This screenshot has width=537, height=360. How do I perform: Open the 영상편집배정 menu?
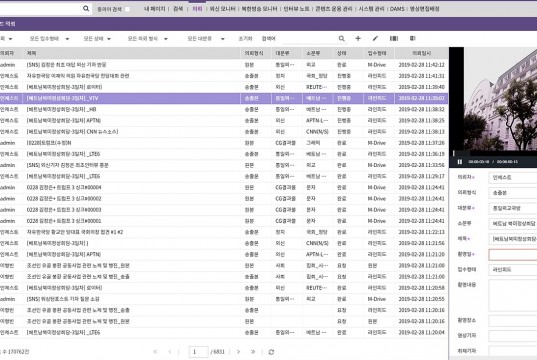pos(425,9)
